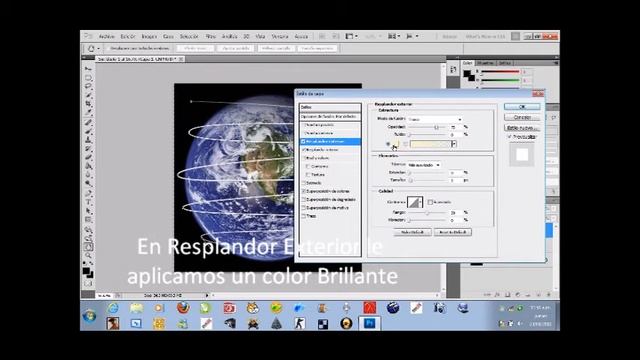Open the Edición menu
Screen dimensions: 640x360
click(x=128, y=36)
